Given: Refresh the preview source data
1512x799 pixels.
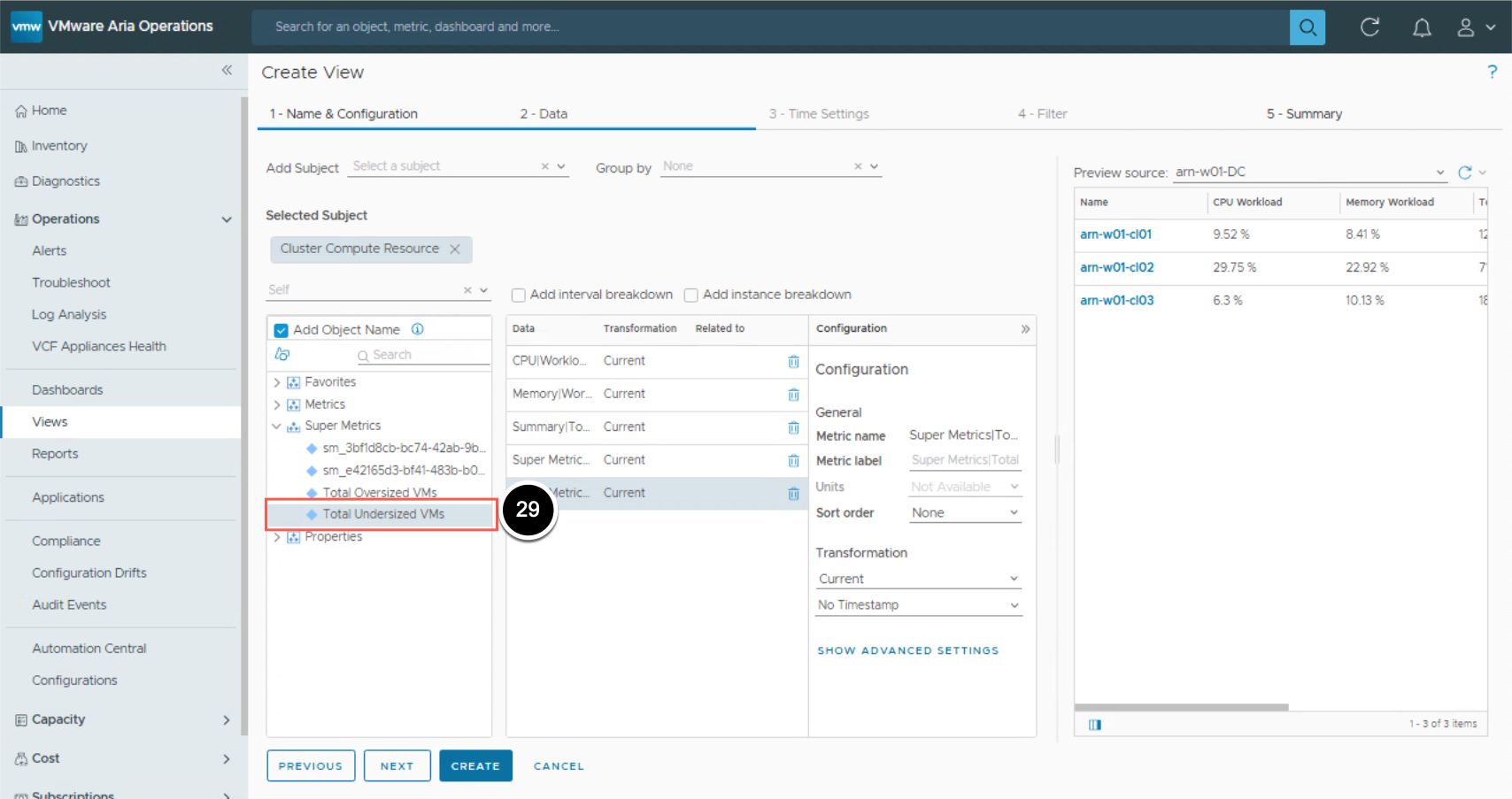Looking at the screenshot, I should (1465, 173).
